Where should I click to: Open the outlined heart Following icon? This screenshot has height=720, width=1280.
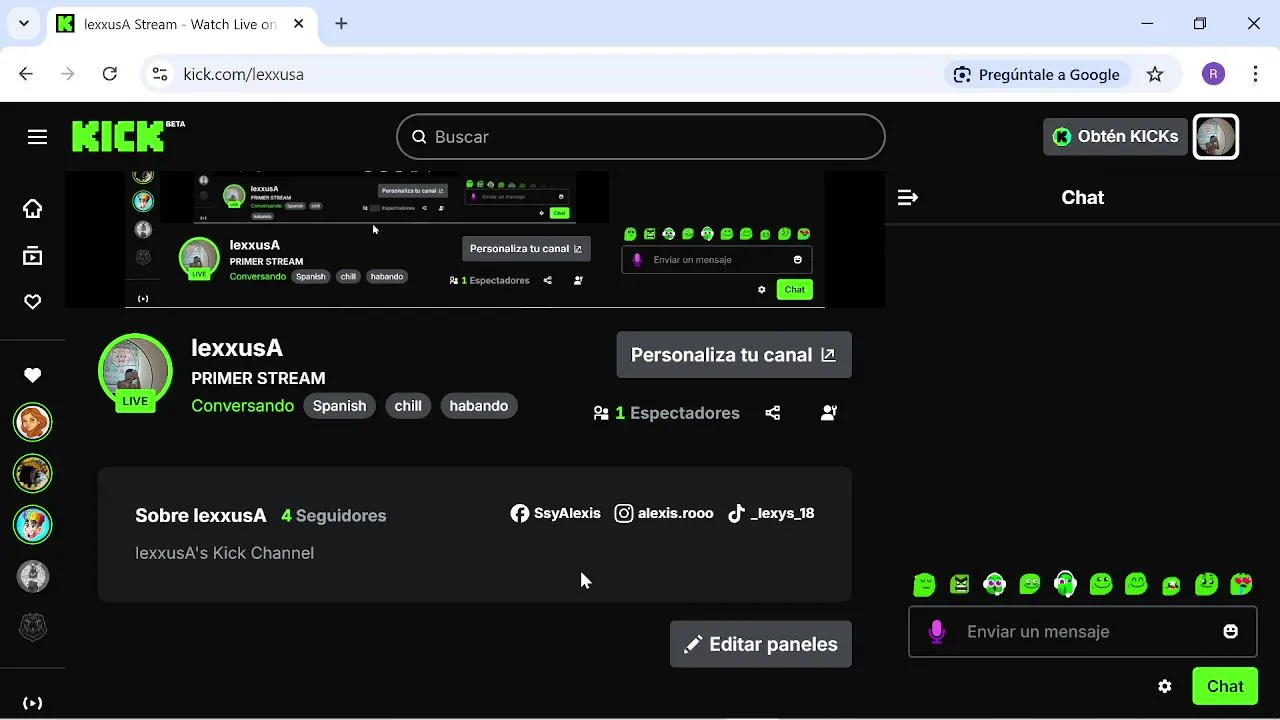[33, 302]
